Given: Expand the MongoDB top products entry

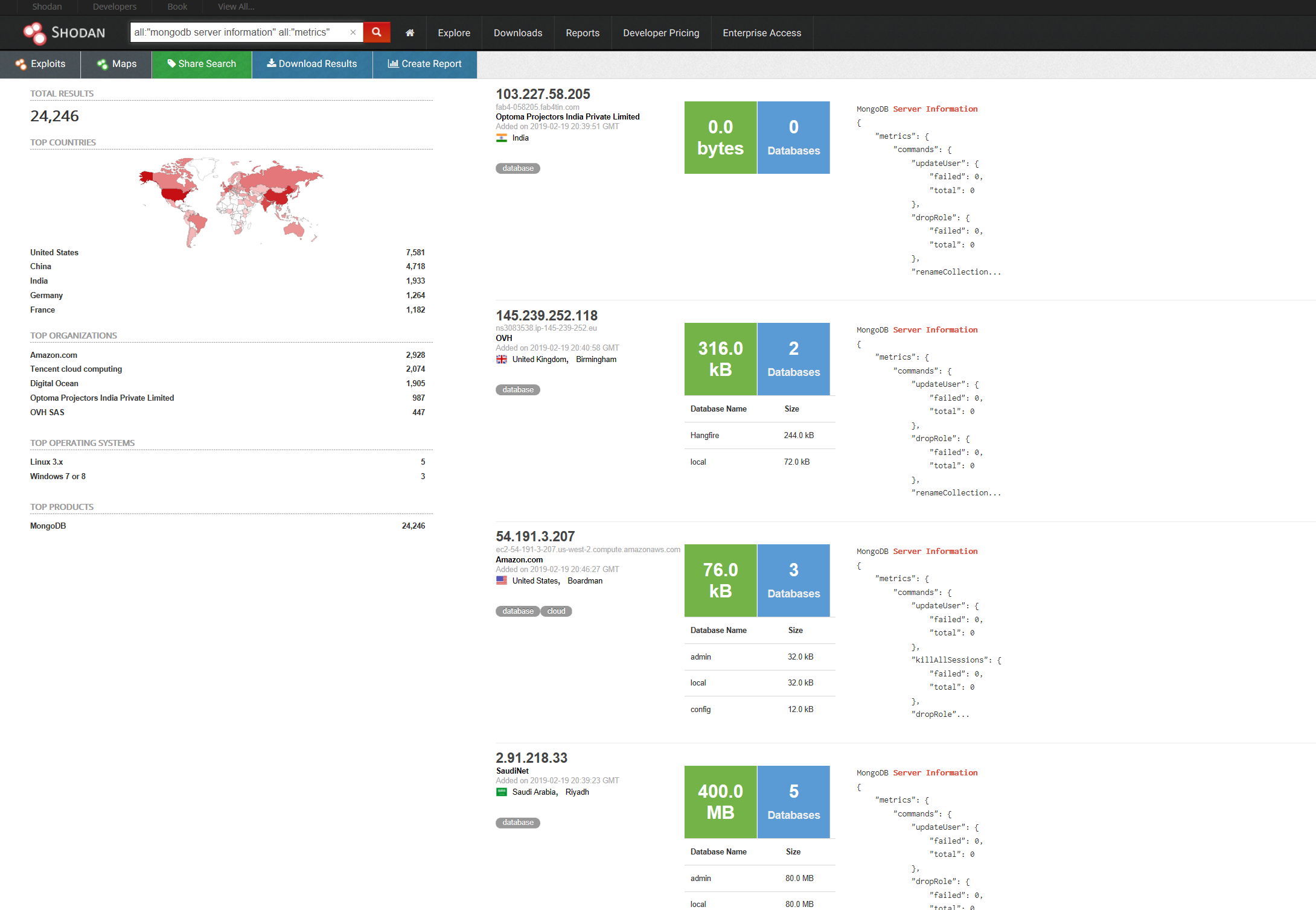Looking at the screenshot, I should click(47, 525).
